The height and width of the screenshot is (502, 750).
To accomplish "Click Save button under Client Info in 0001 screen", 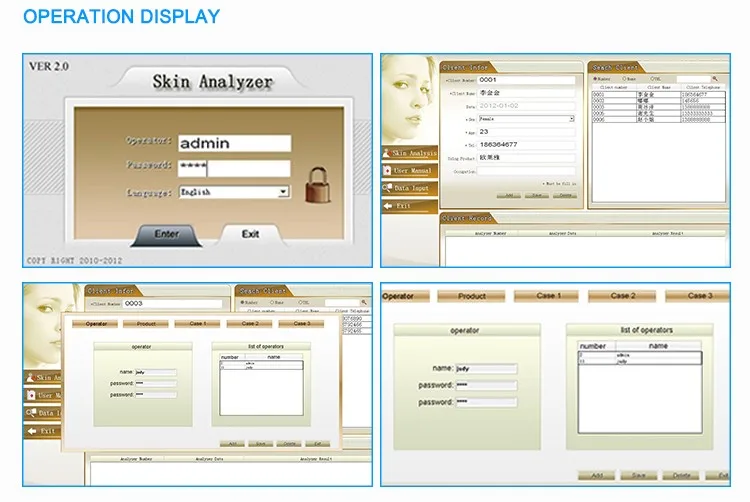I will pos(537,196).
